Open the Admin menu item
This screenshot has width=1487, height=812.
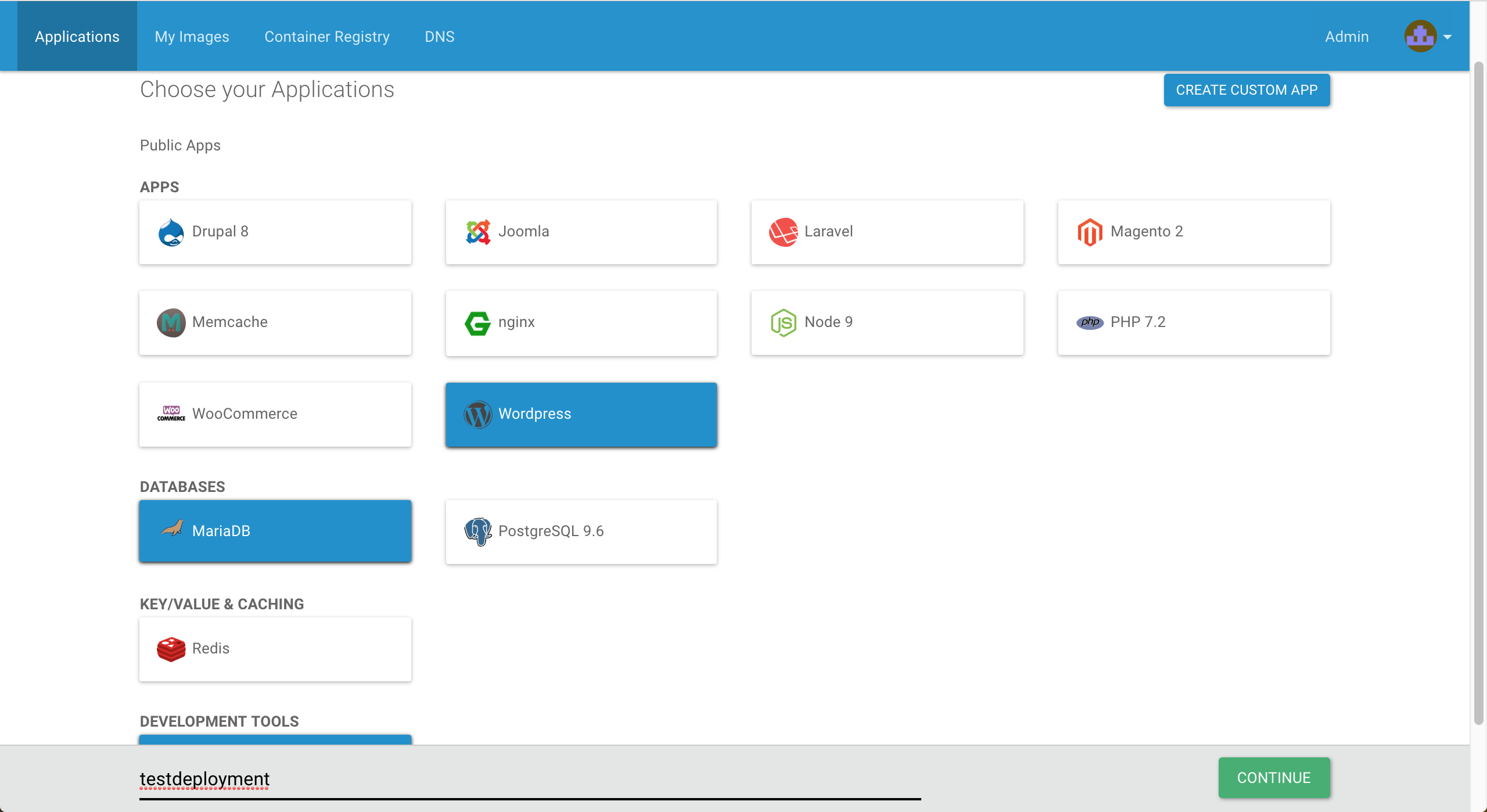click(x=1346, y=36)
